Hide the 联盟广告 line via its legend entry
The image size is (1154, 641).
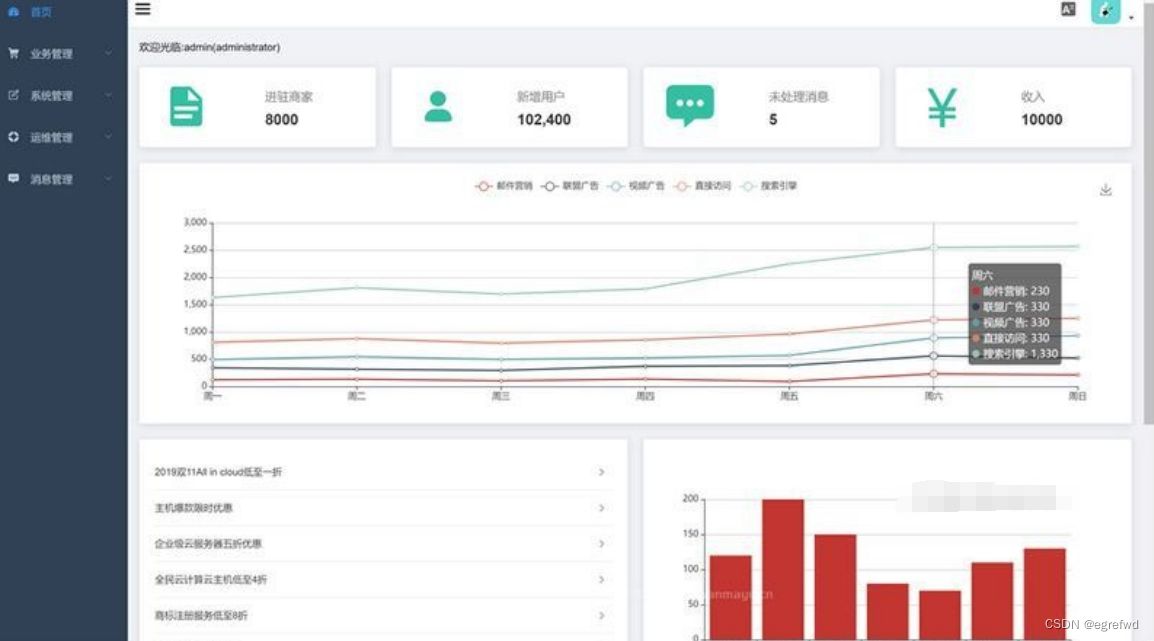pos(569,186)
